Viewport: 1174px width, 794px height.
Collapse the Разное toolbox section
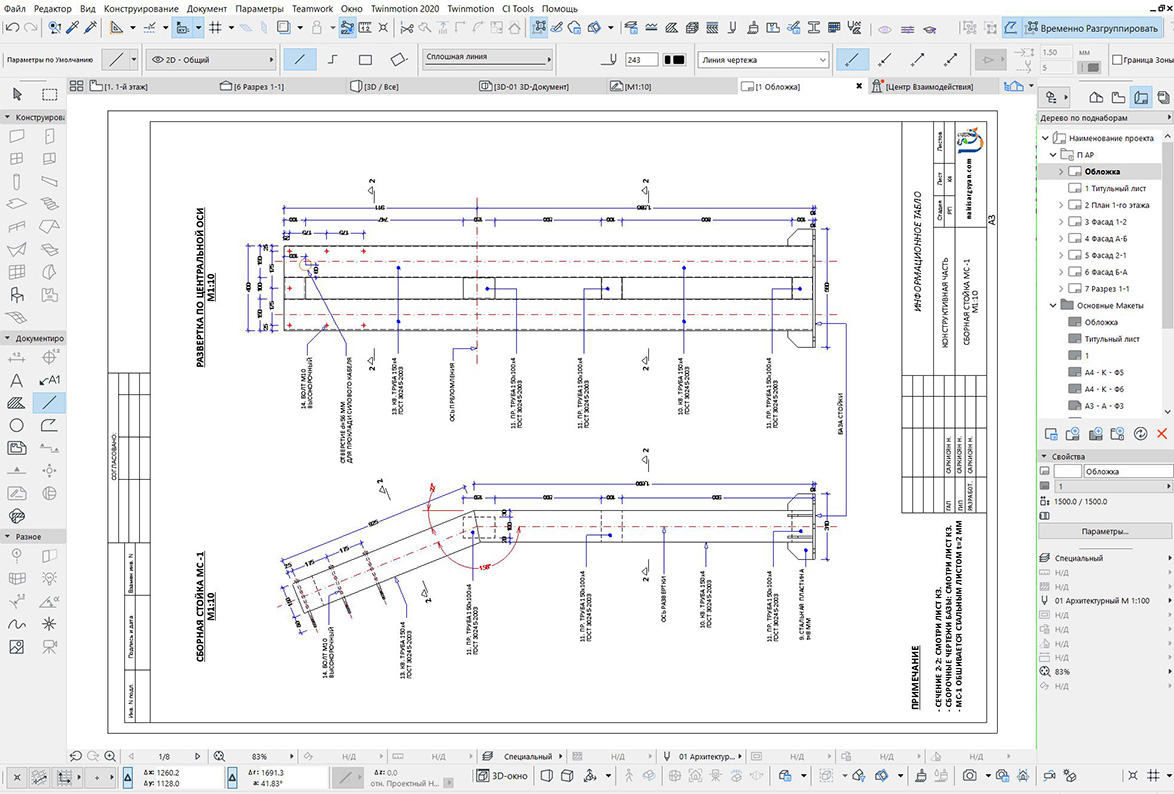[7, 537]
